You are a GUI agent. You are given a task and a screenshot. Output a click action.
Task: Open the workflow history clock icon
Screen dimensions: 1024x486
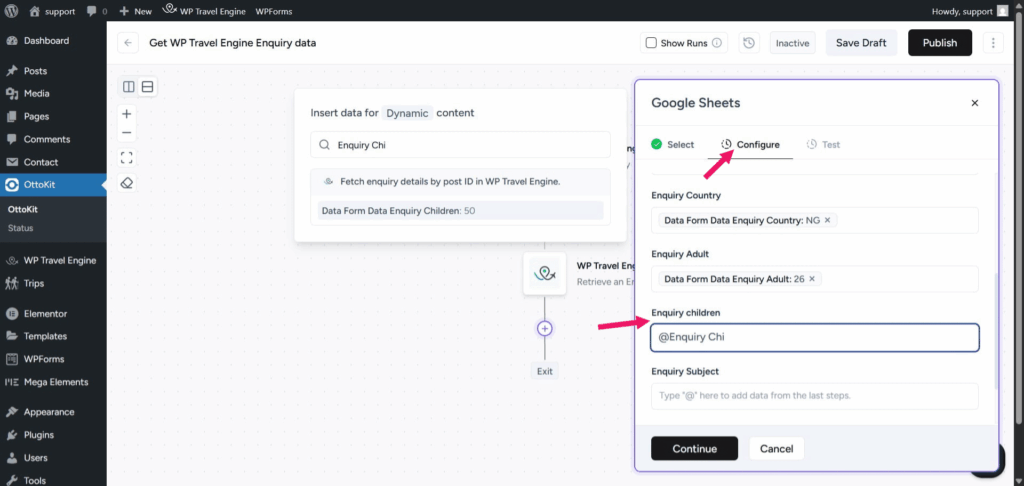[x=749, y=43]
